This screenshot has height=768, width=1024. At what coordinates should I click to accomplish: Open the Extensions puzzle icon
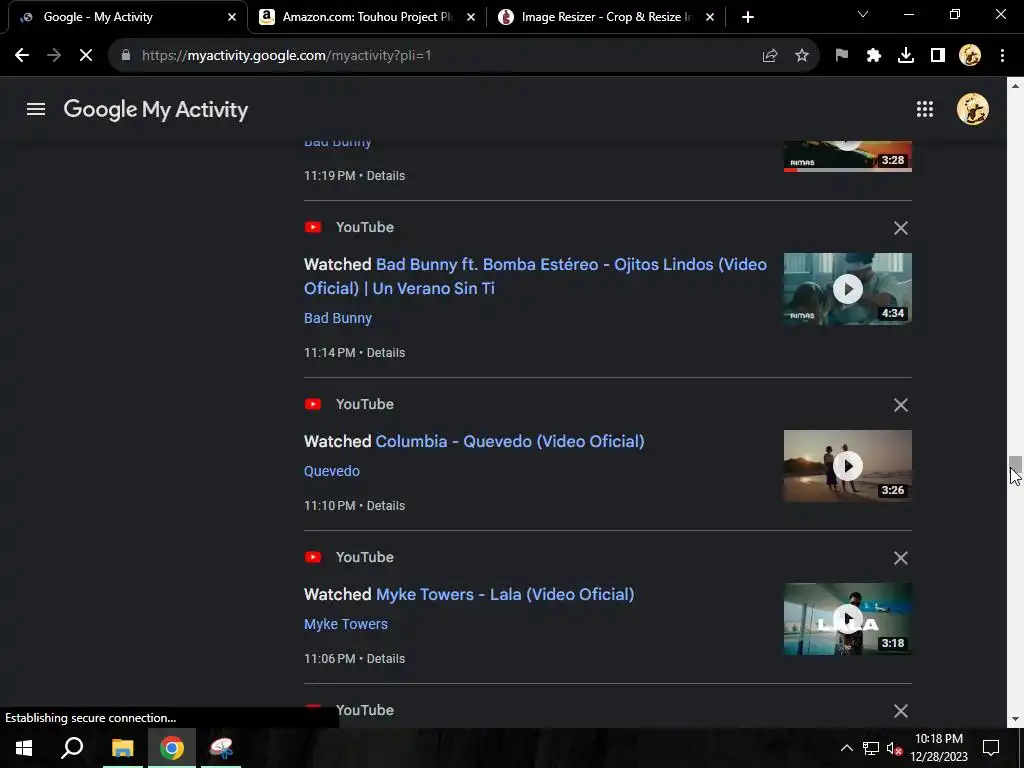click(874, 56)
